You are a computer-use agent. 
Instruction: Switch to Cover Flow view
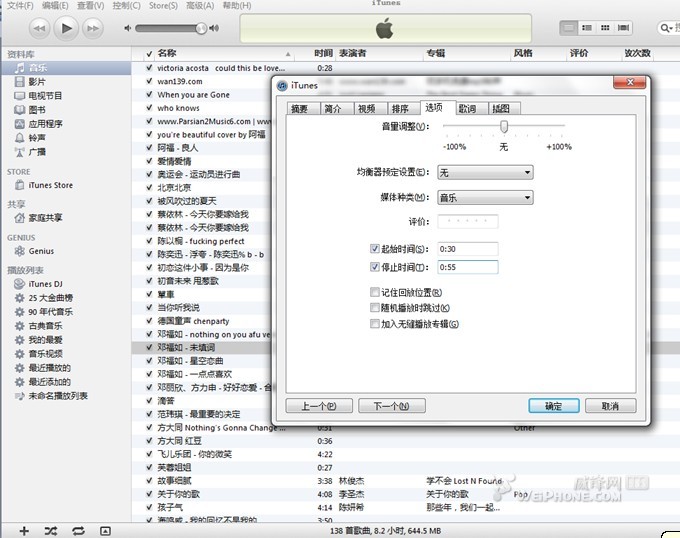(623, 28)
